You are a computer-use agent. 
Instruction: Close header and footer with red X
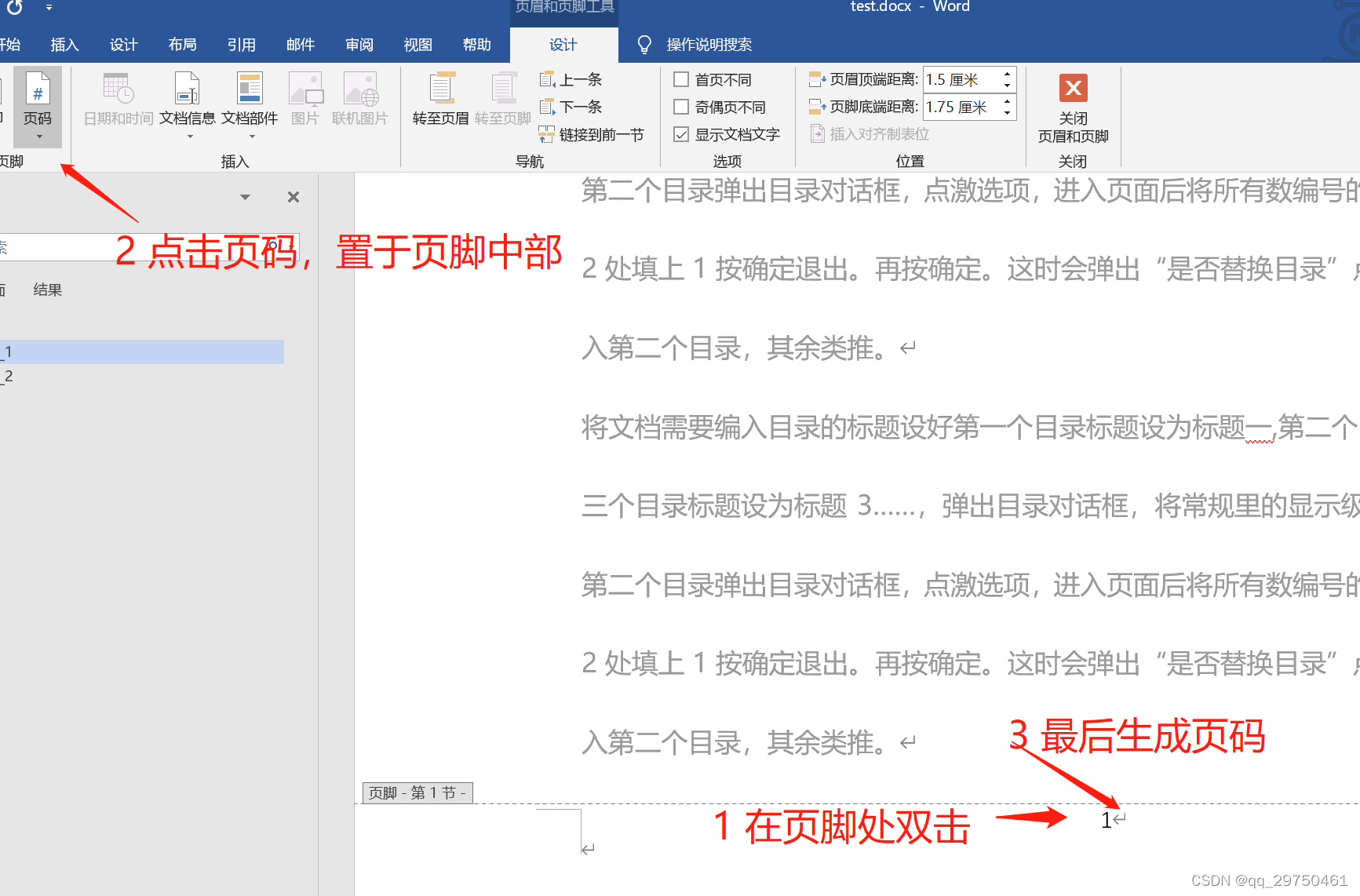point(1073,88)
